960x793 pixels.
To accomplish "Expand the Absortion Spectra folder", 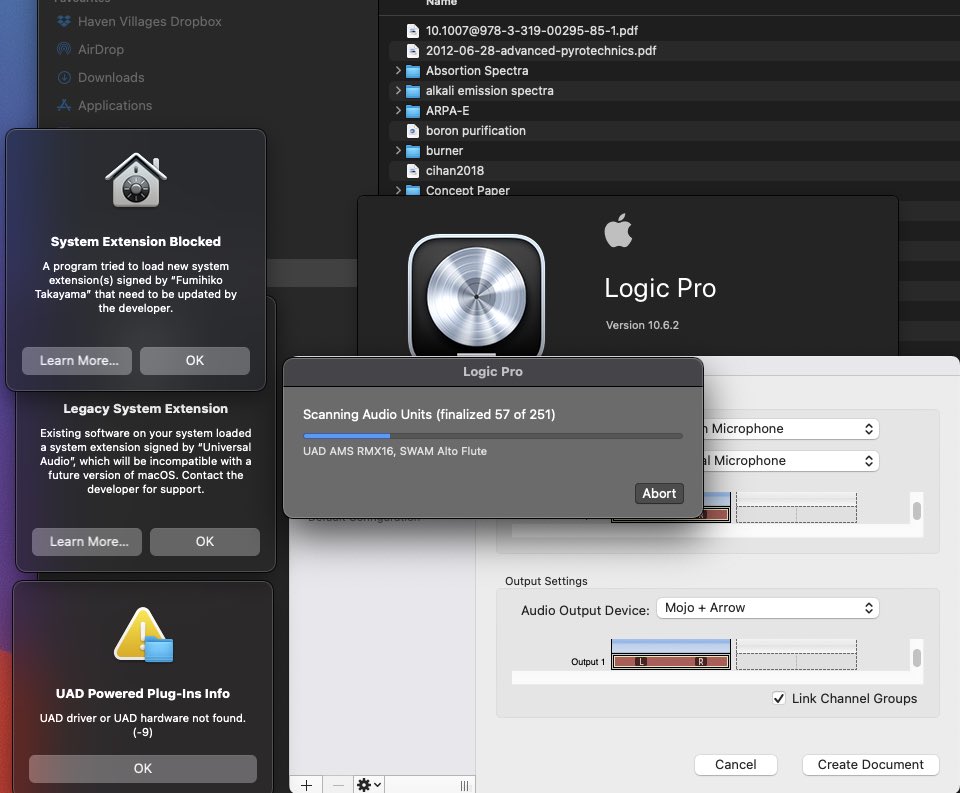I will [398, 70].
